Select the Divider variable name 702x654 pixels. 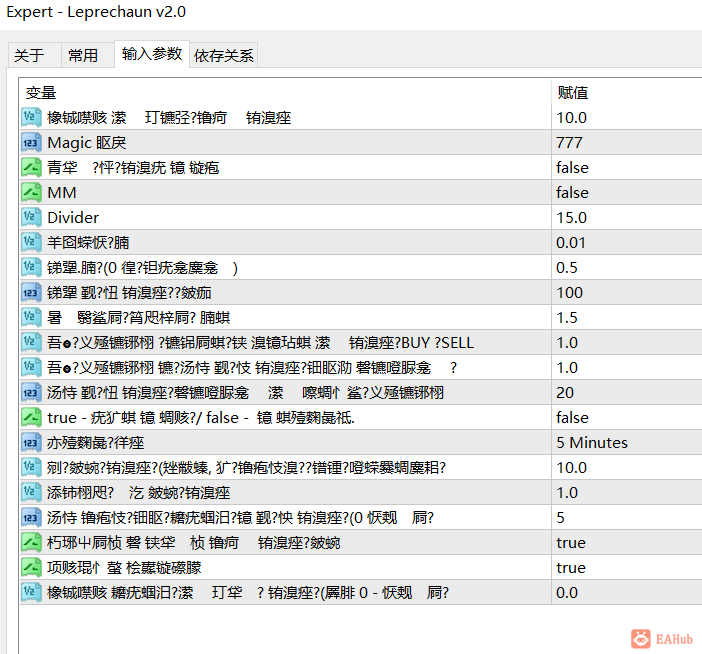[x=73, y=218]
